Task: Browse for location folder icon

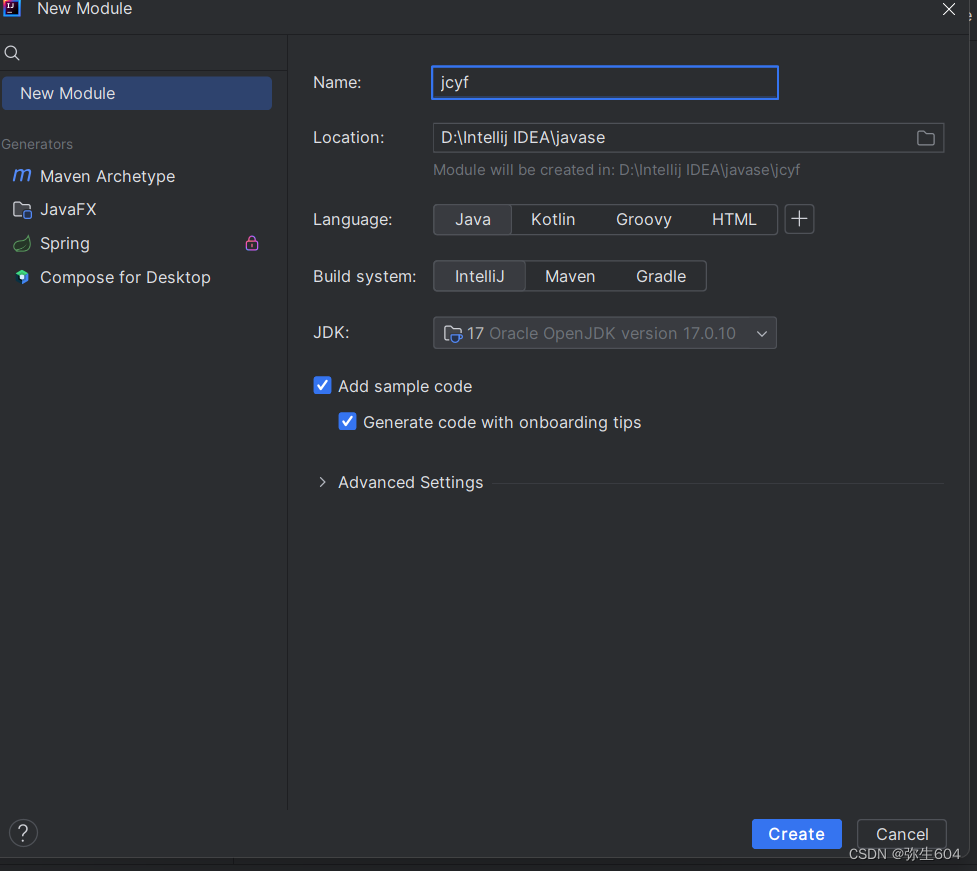Action: [x=925, y=138]
